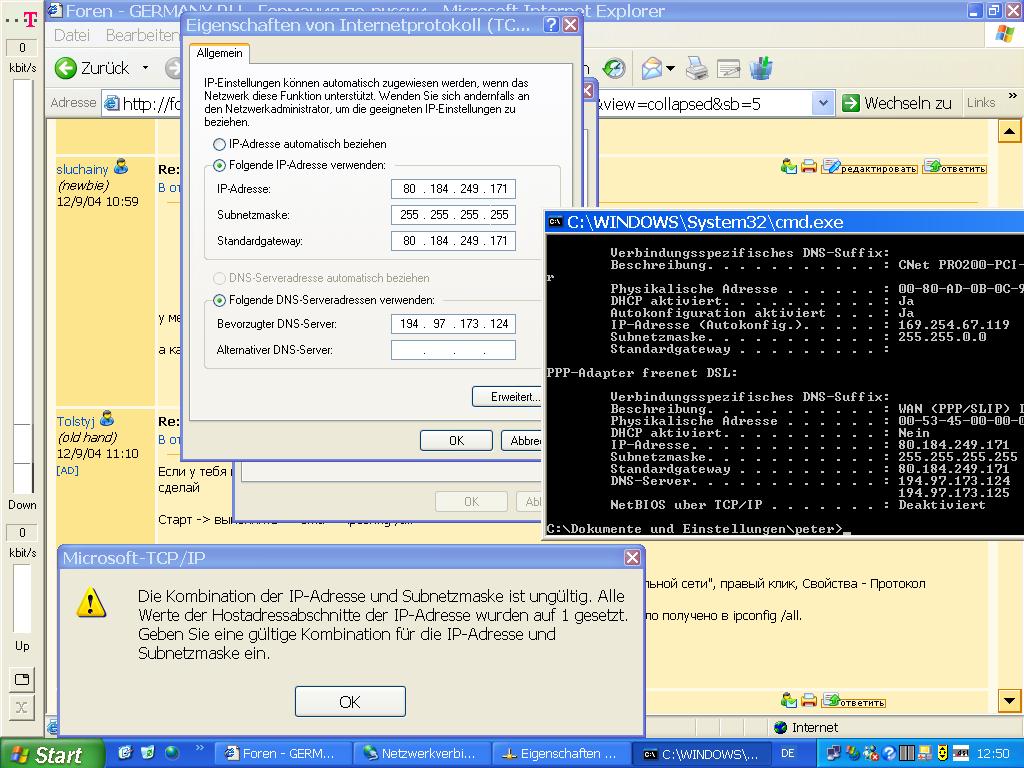Expand the Mail icon dropdown arrow
Screen dimensions: 1024x768
670,68
